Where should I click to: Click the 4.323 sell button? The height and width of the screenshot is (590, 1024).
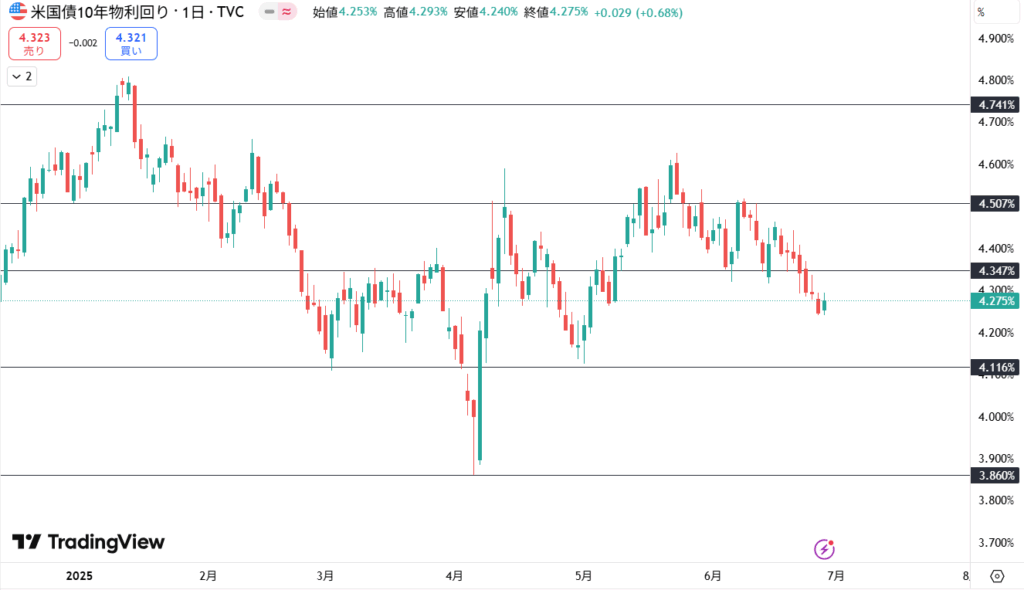click(x=35, y=44)
